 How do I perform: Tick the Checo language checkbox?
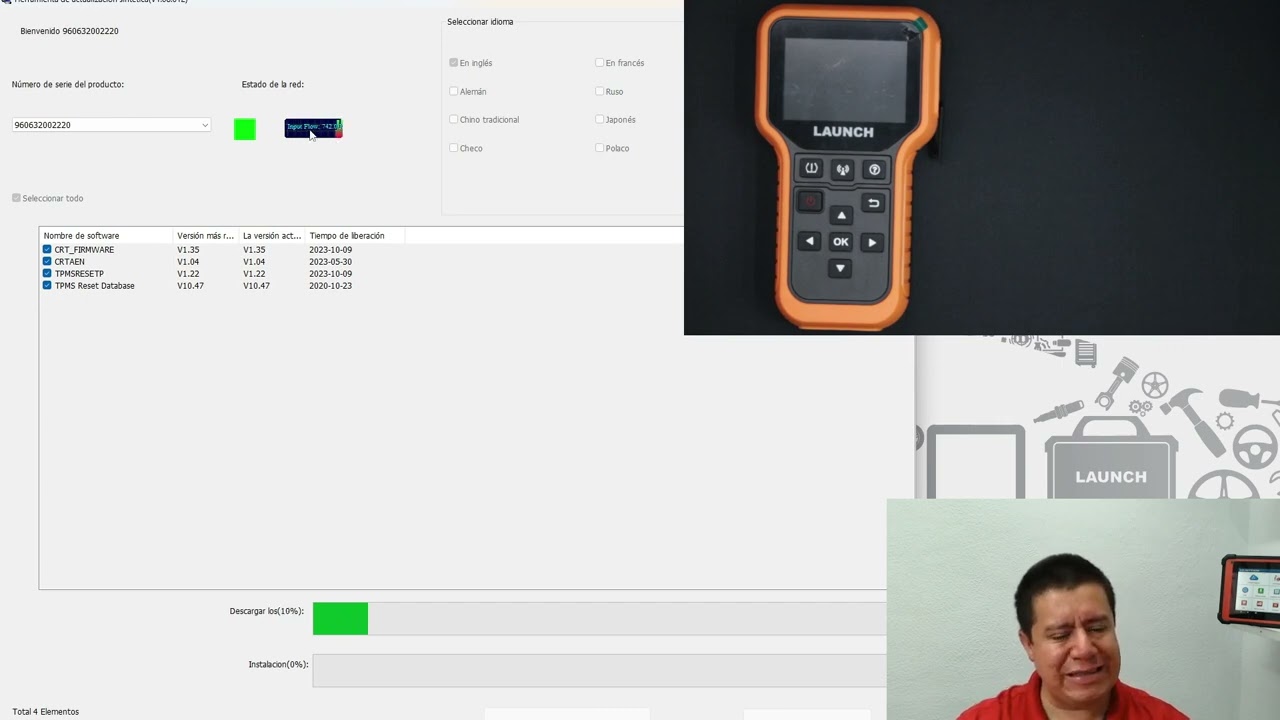click(x=454, y=148)
